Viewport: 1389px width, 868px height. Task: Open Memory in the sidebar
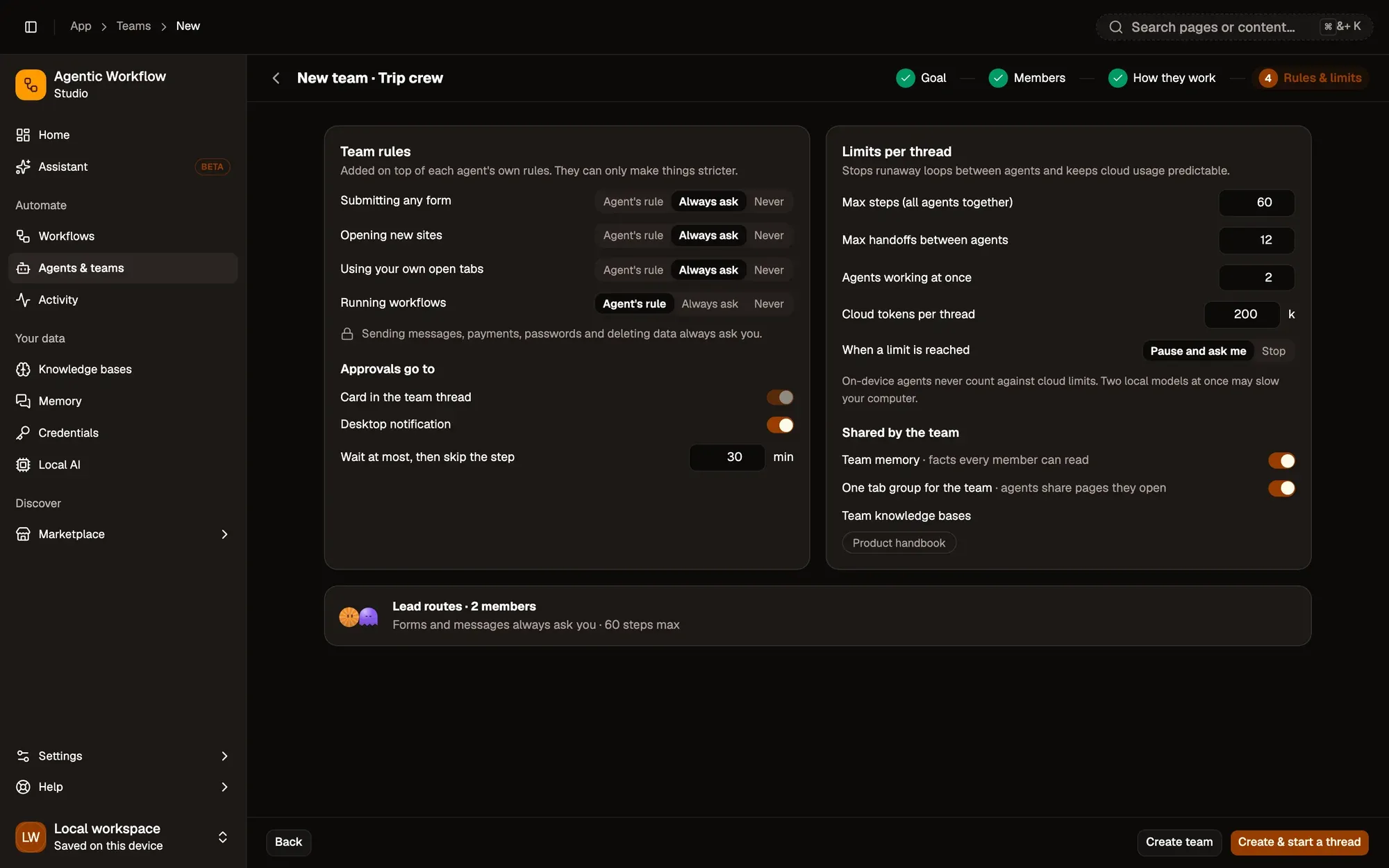123,401
